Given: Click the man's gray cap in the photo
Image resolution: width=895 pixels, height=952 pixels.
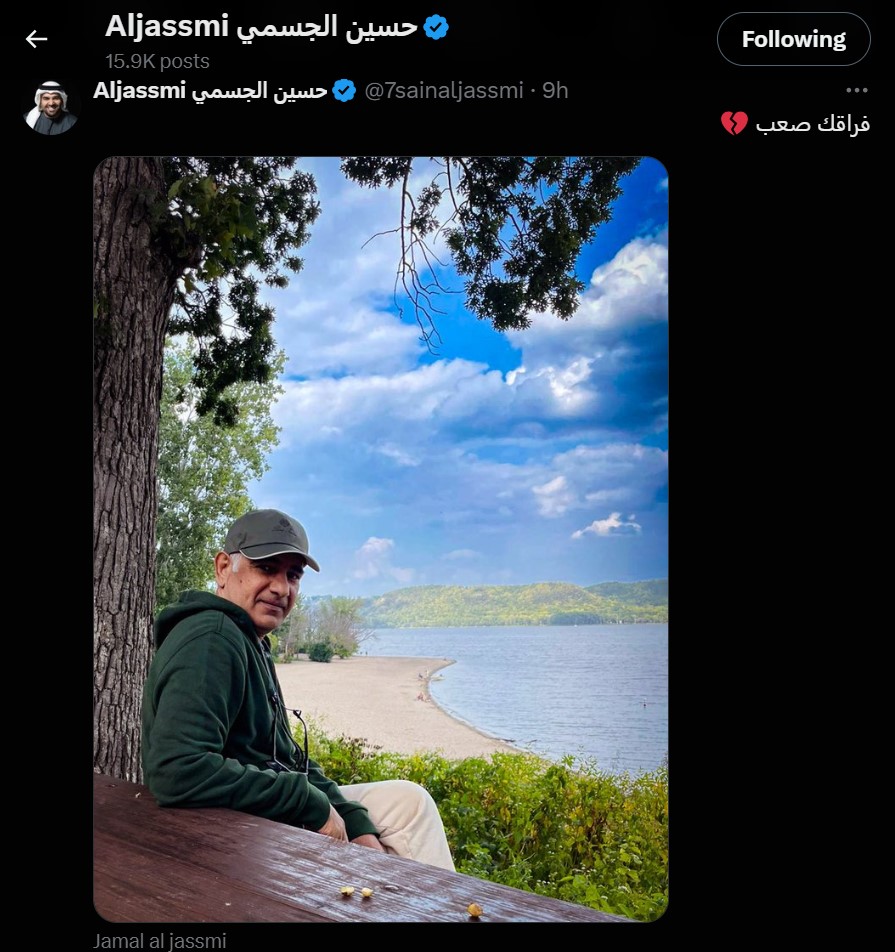Looking at the screenshot, I should [271, 537].
